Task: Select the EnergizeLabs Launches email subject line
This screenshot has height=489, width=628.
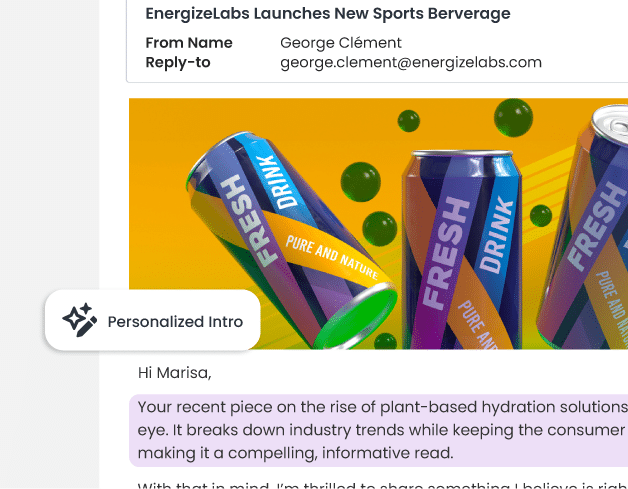Action: (327, 14)
